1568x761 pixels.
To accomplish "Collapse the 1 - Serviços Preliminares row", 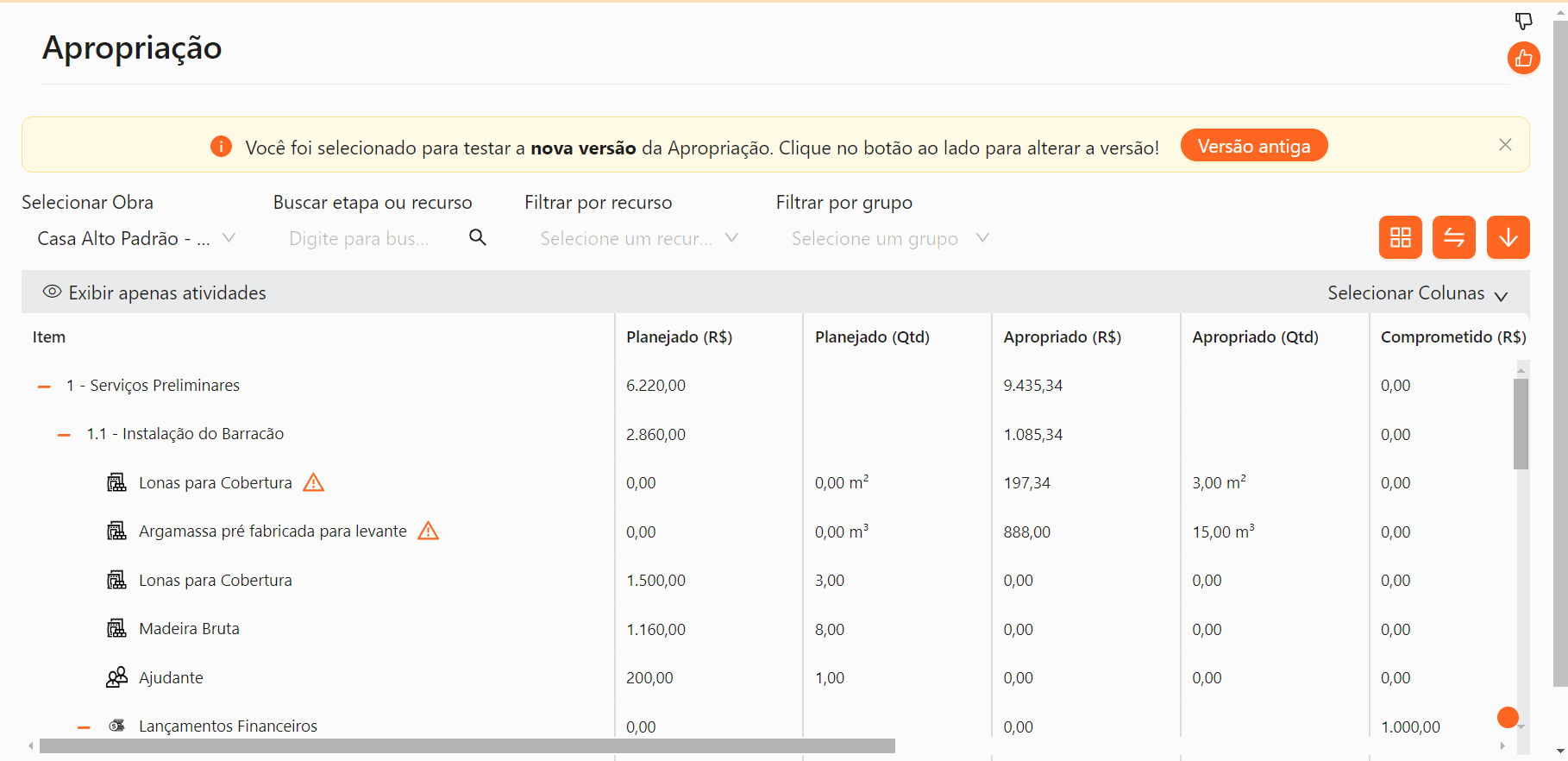I will tap(44, 387).
